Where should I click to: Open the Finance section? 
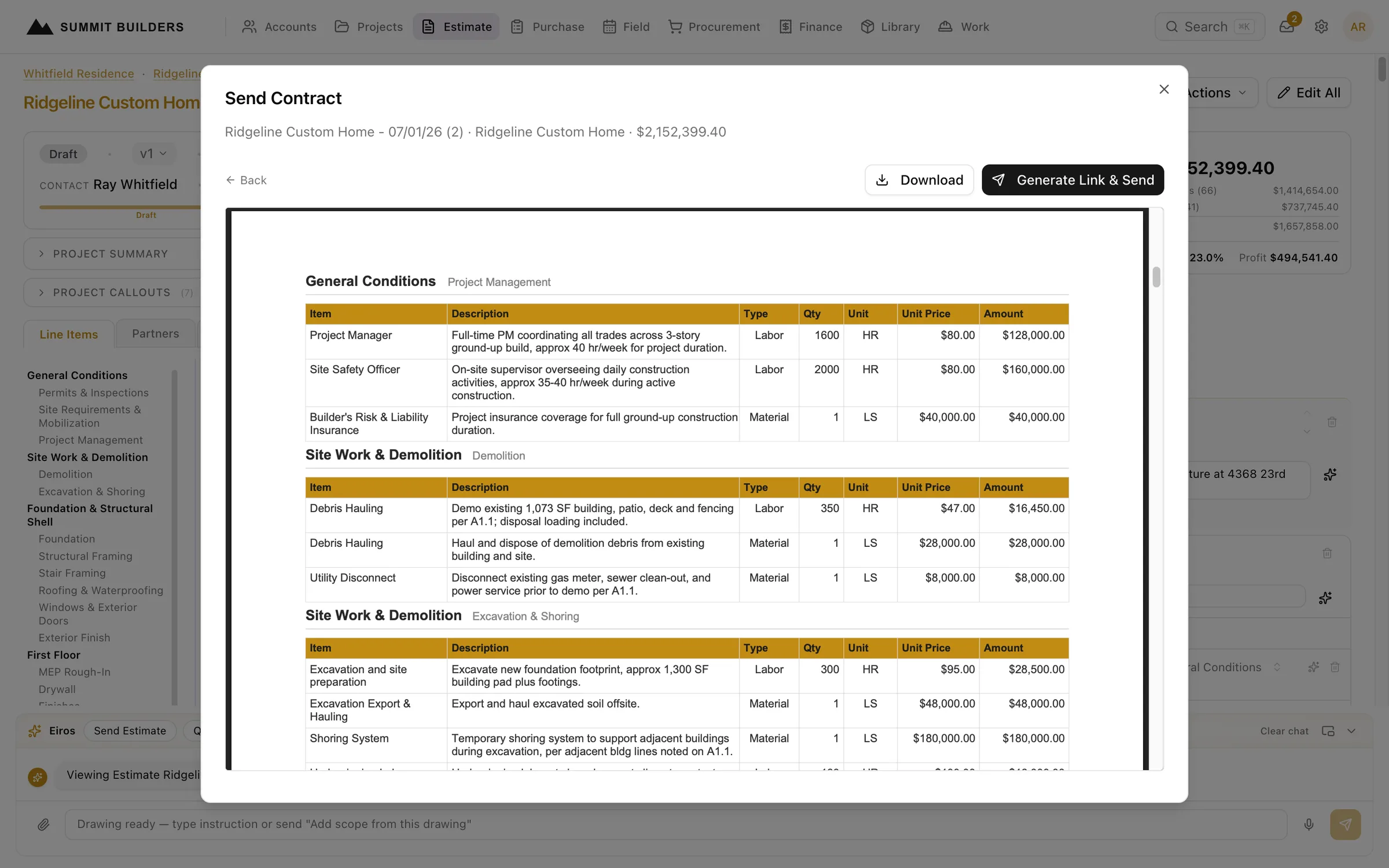click(810, 27)
